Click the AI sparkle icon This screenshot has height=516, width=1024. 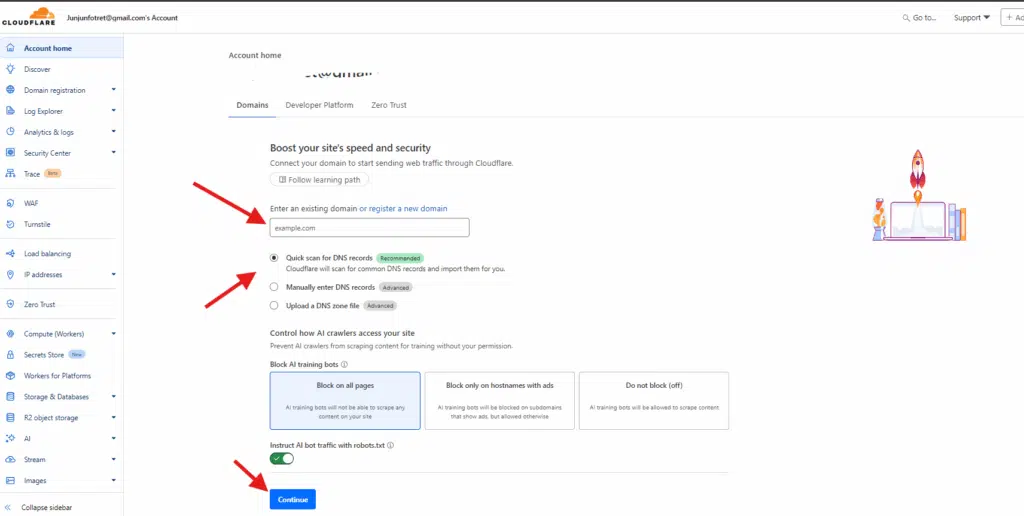click(10, 438)
